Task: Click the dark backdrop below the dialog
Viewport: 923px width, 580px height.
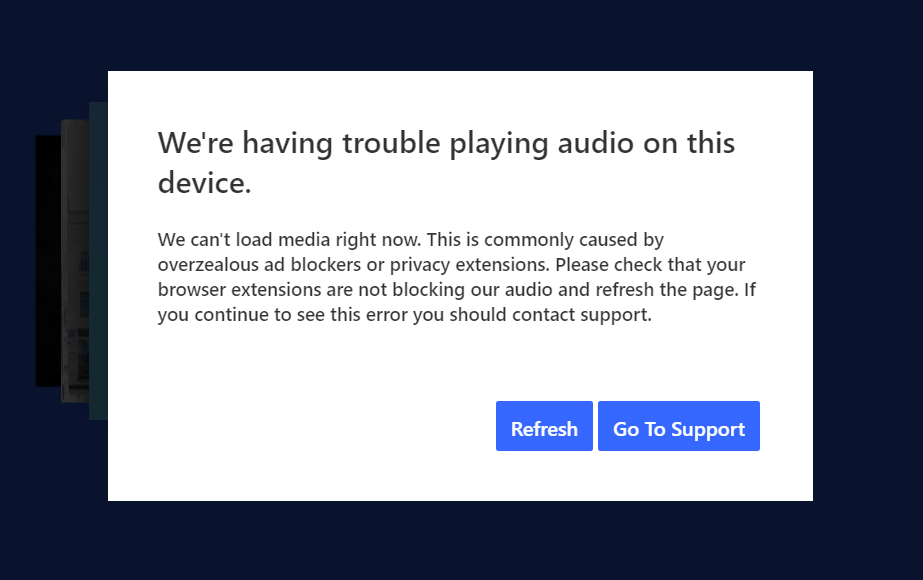Action: point(460,540)
